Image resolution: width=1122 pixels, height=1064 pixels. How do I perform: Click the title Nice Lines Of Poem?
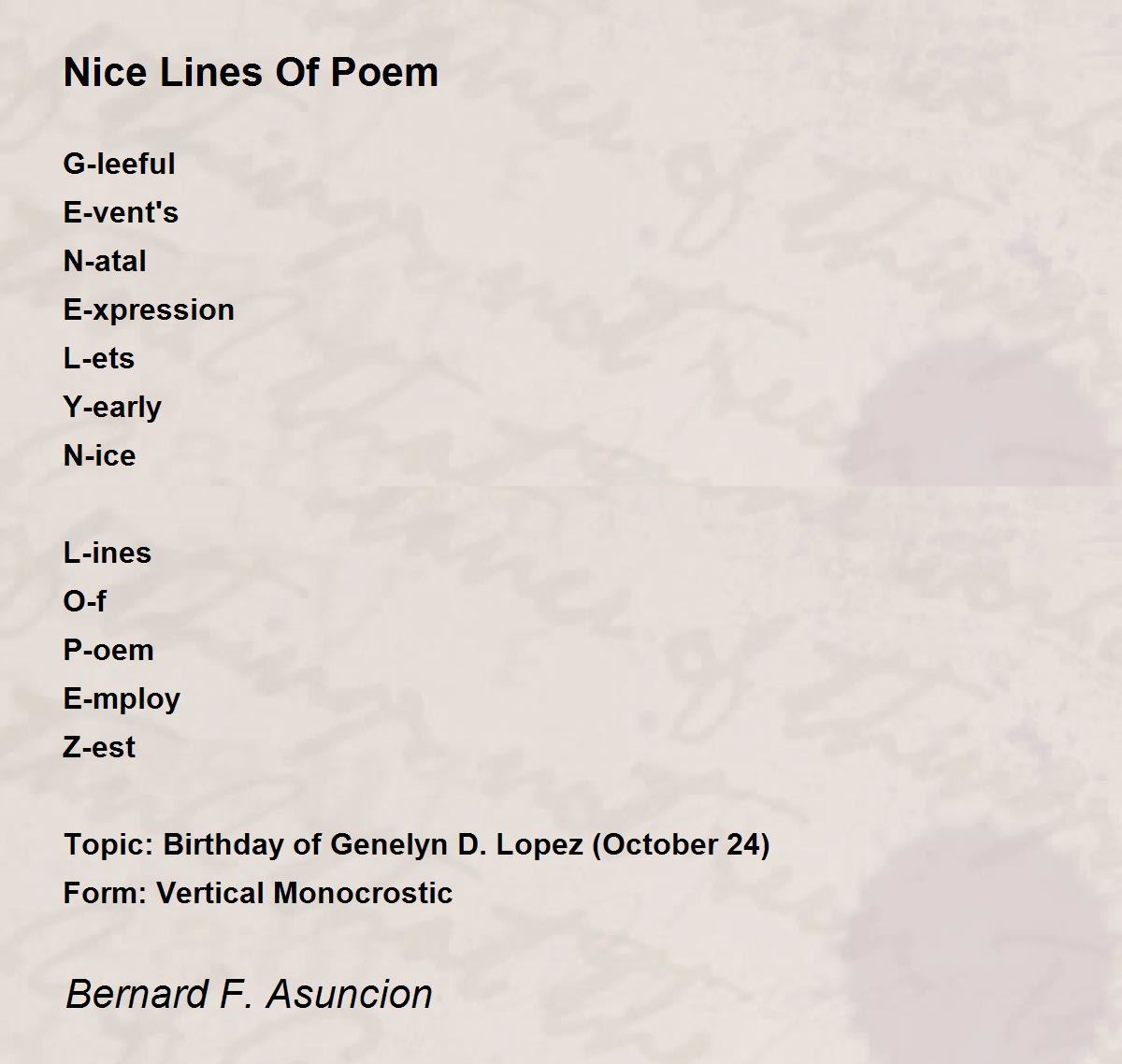click(x=251, y=73)
